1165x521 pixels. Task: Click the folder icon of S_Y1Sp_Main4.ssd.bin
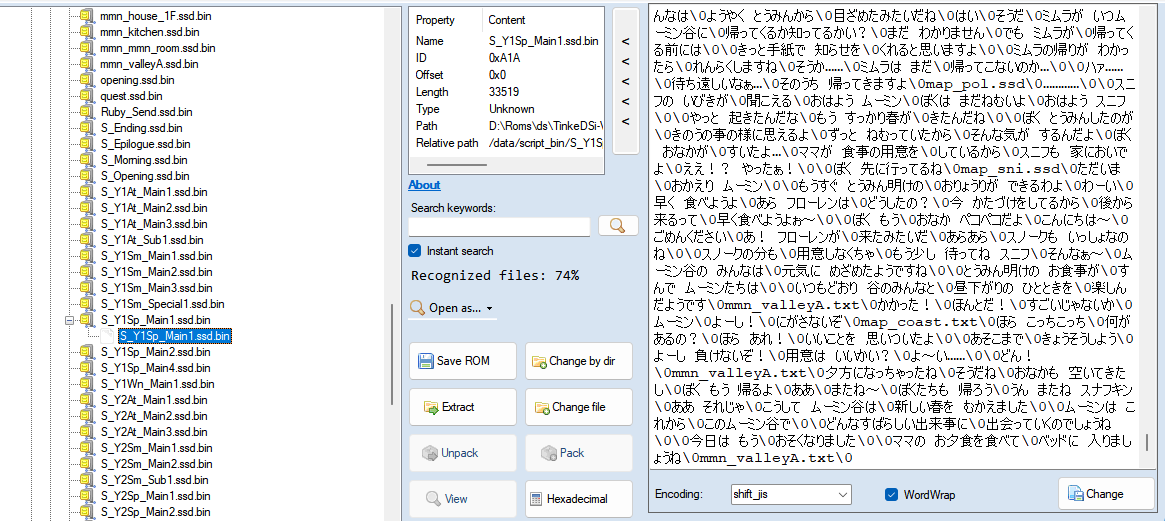point(87,368)
